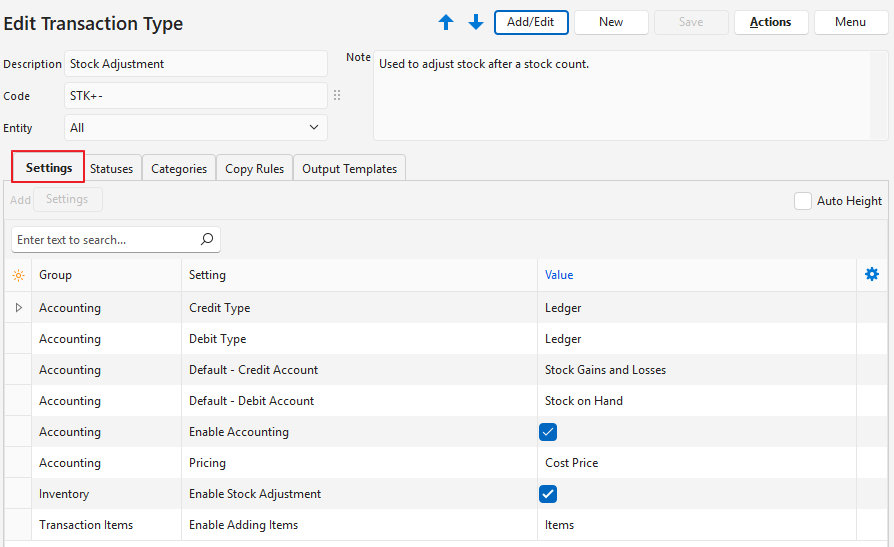Screen dimensions: 894x547
Task: Uncheck the Enable Accounting checkbox
Action: pos(548,432)
